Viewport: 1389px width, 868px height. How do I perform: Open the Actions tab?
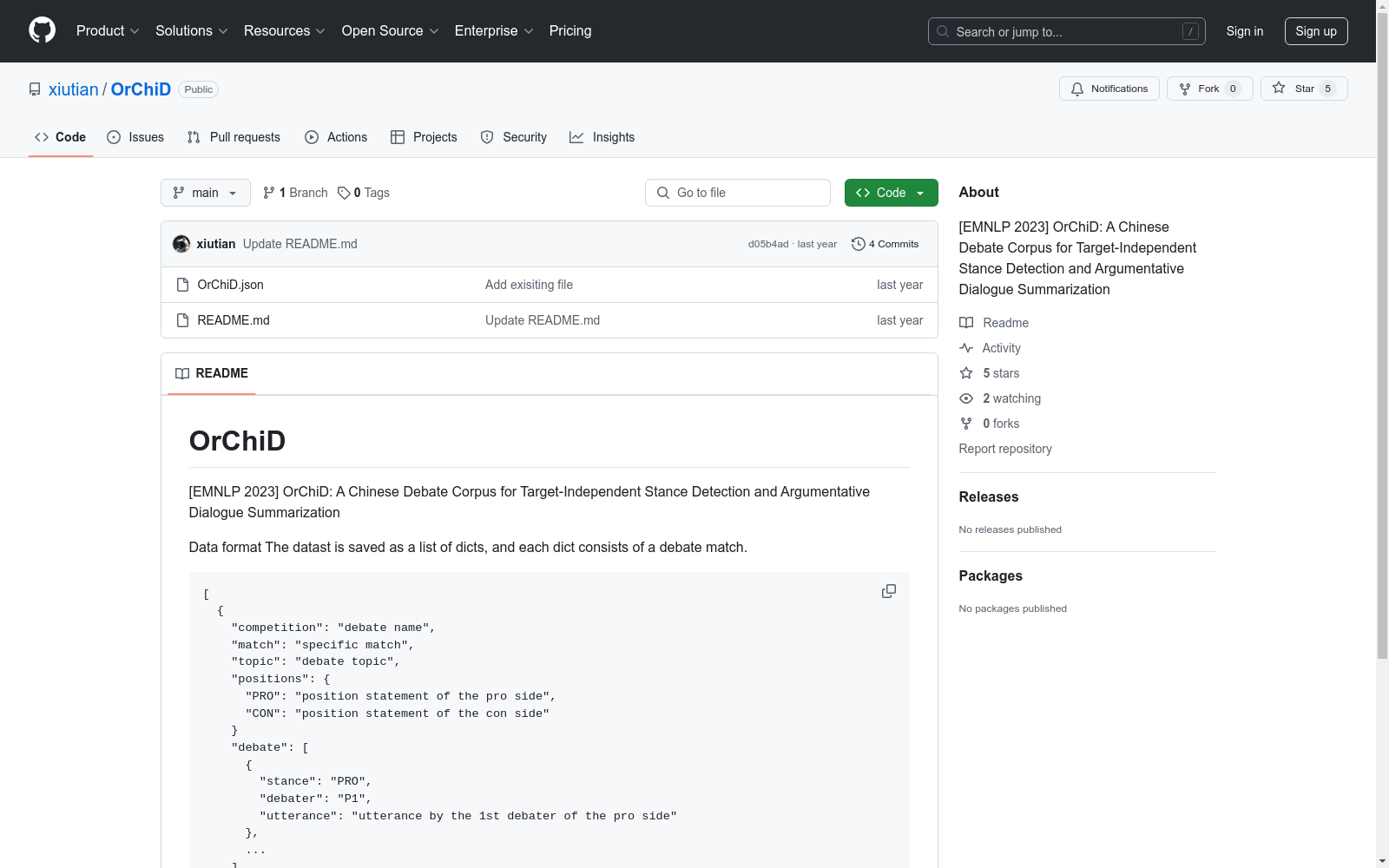pos(336,137)
